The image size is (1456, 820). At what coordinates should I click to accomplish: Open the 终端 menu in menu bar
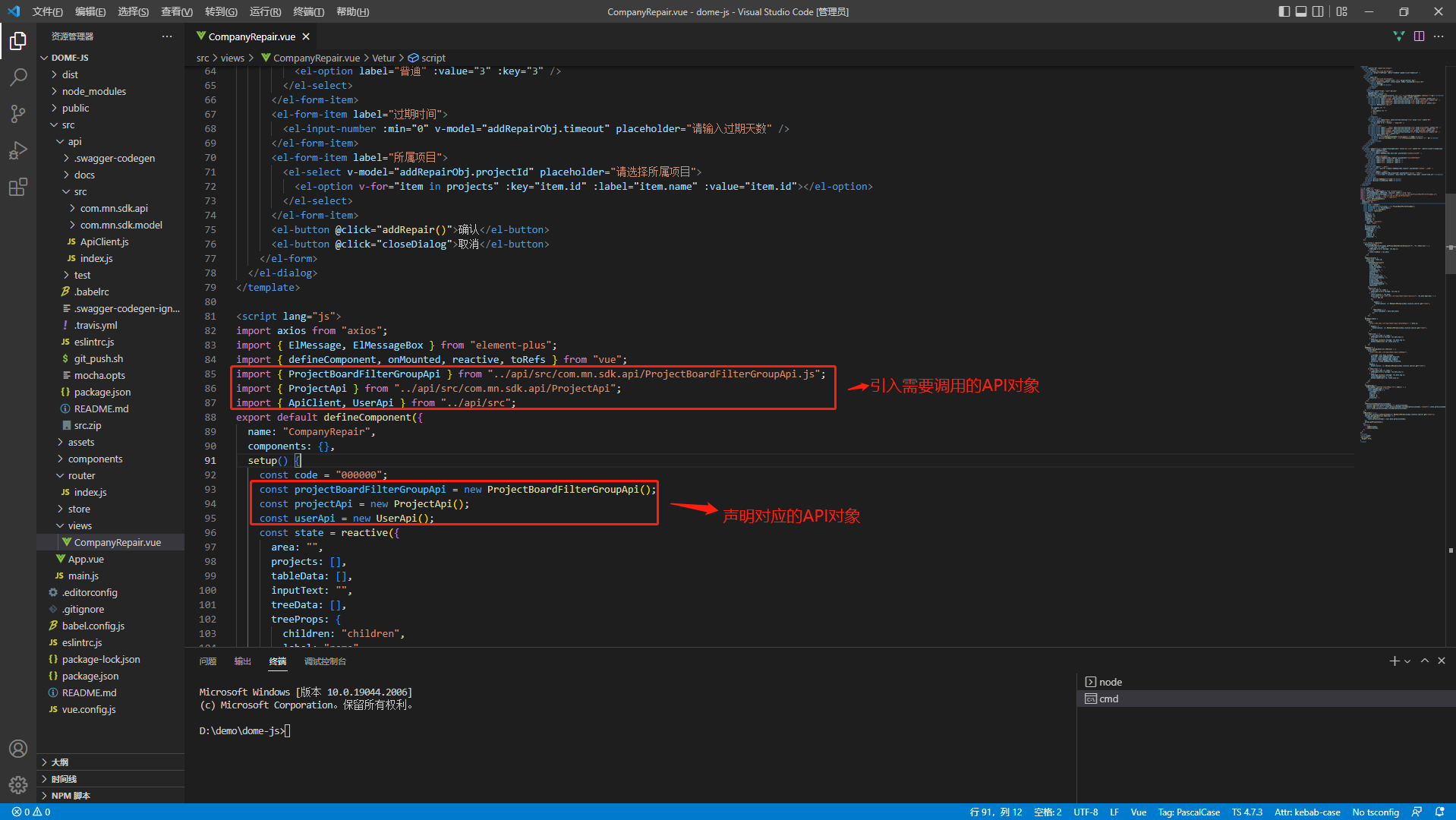click(308, 11)
